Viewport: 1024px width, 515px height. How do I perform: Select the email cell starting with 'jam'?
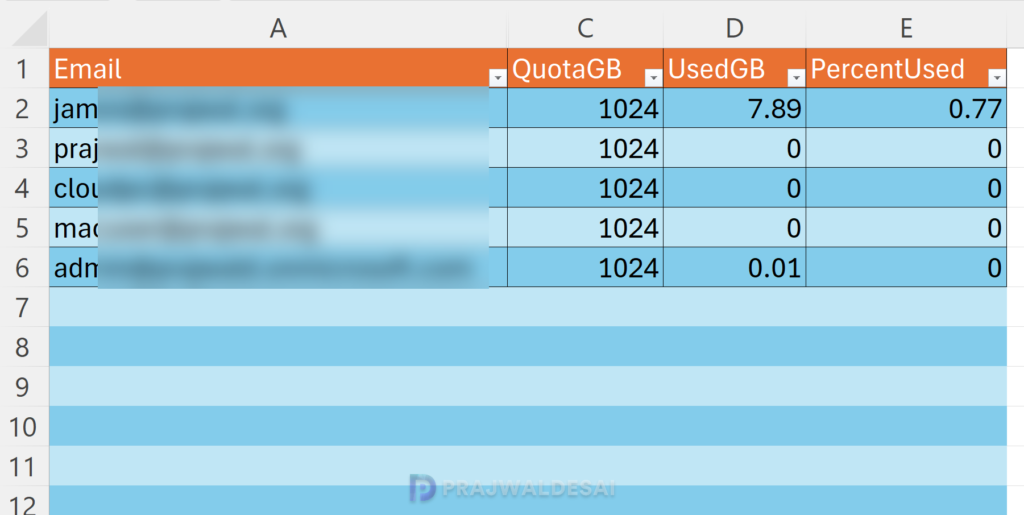coord(278,108)
